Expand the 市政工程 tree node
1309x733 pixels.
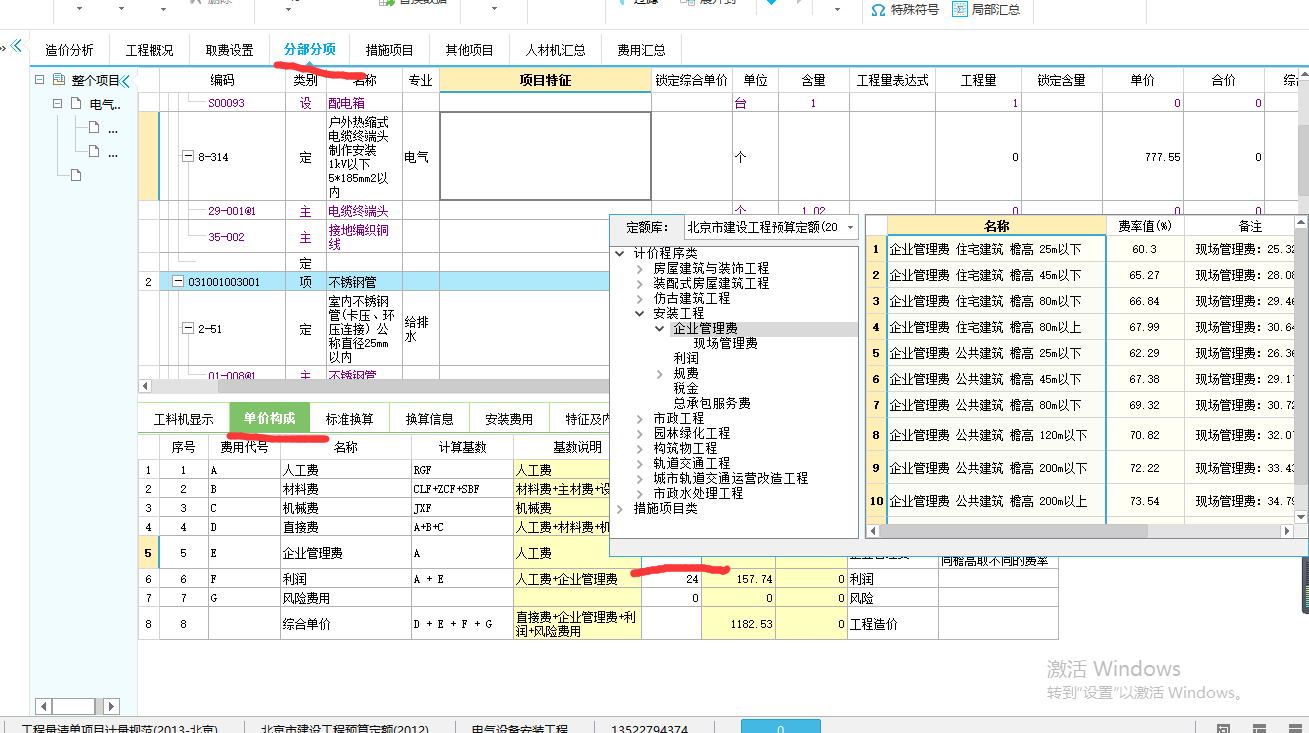tap(641, 418)
